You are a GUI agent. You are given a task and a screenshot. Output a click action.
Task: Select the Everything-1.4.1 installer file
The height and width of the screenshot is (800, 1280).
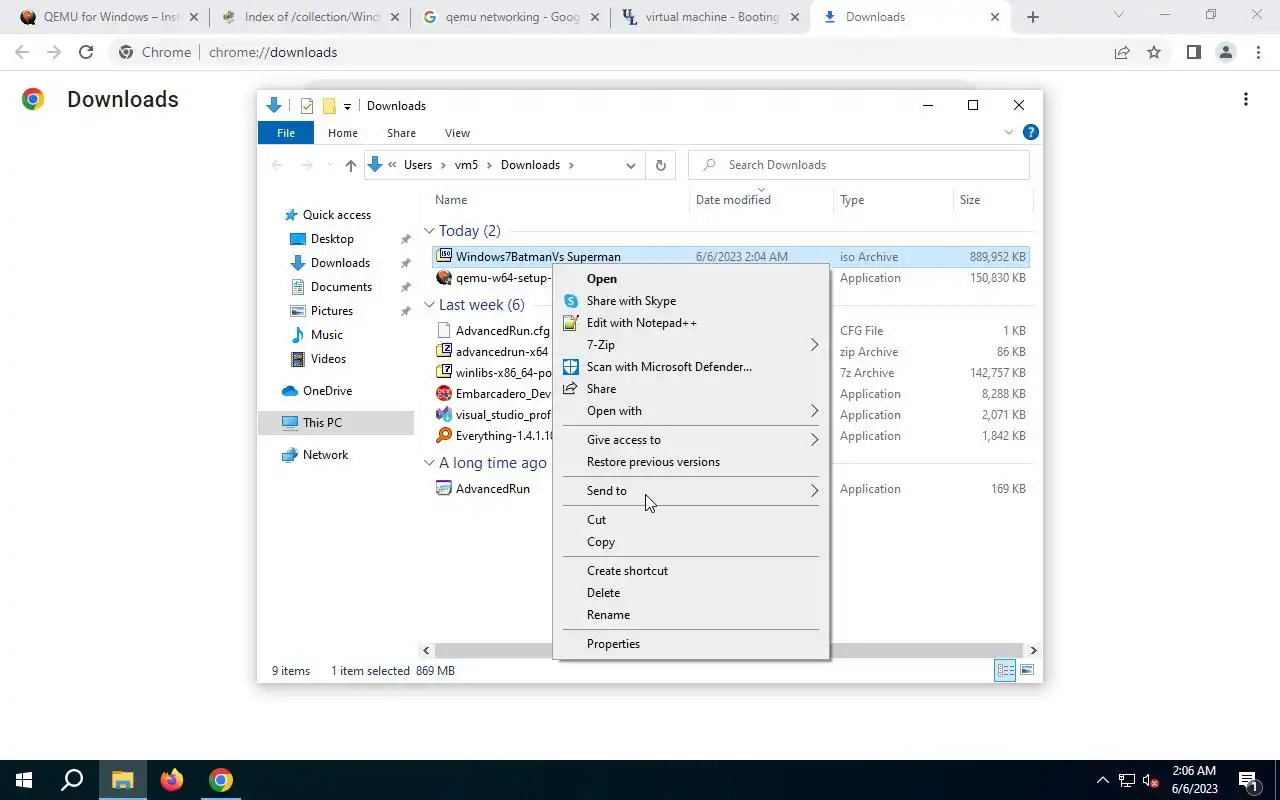click(495, 436)
